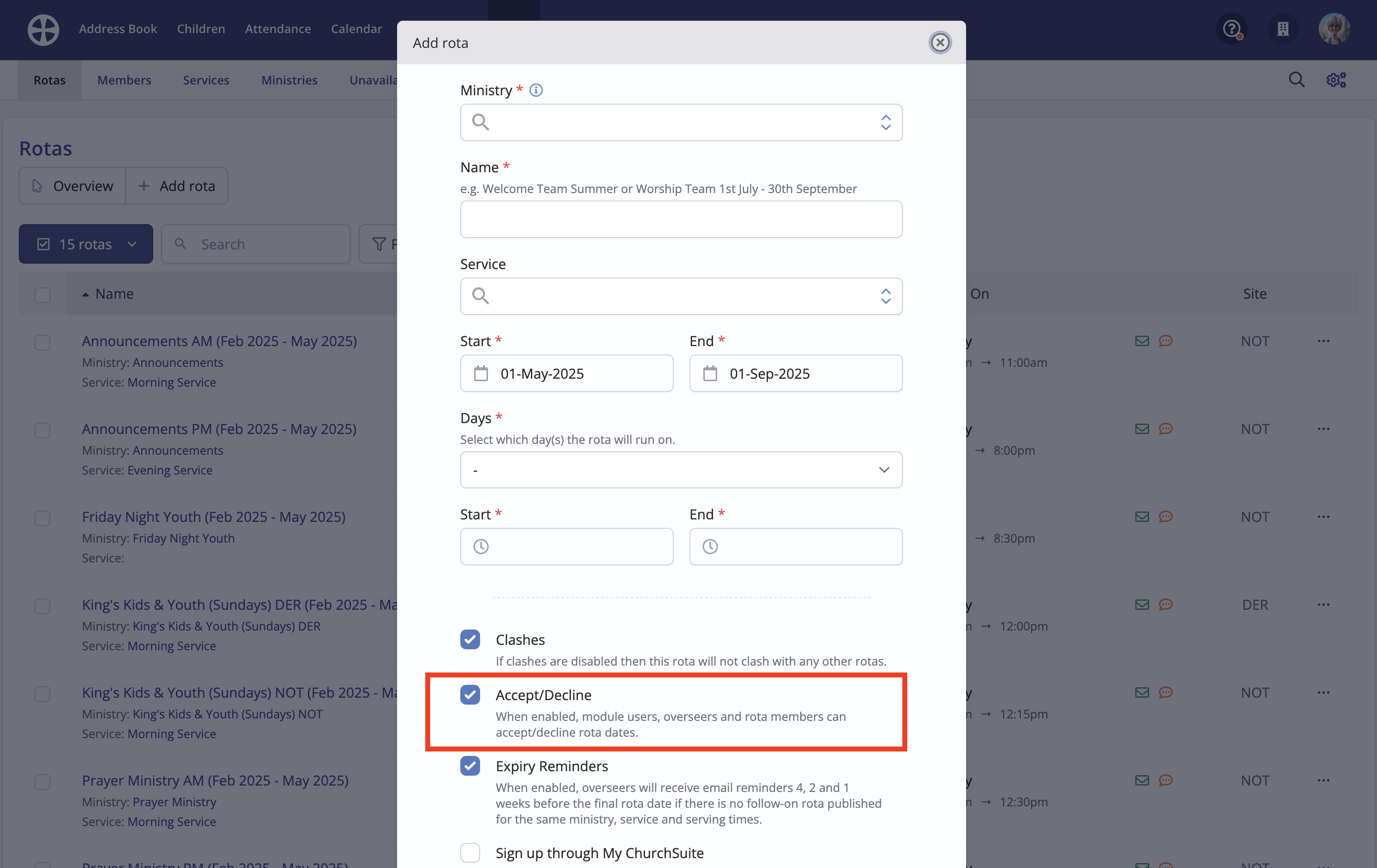1377x868 pixels.
Task: Open the Address Book menu
Action: point(118,29)
